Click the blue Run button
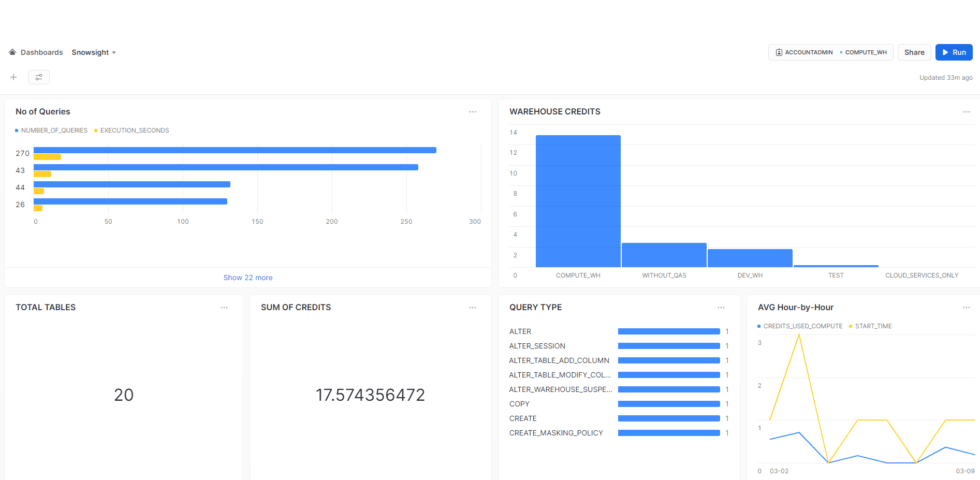 pyautogui.click(x=954, y=52)
